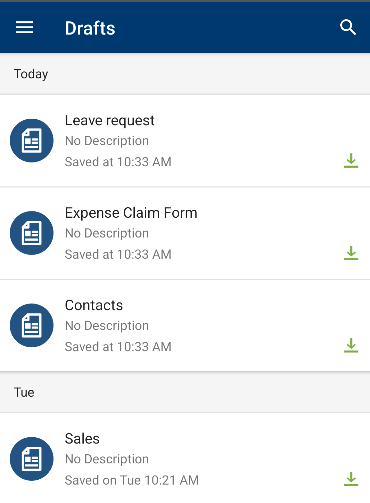
Task: Tap No Description under Leave request
Action: (x=107, y=141)
